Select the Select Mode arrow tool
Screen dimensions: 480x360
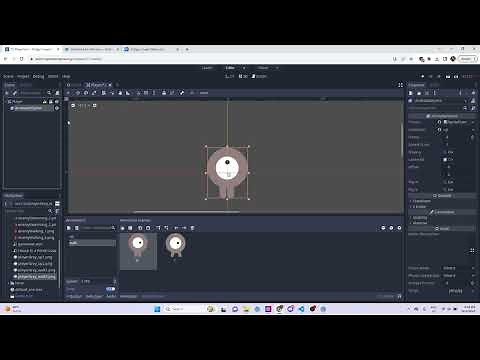(x=69, y=93)
